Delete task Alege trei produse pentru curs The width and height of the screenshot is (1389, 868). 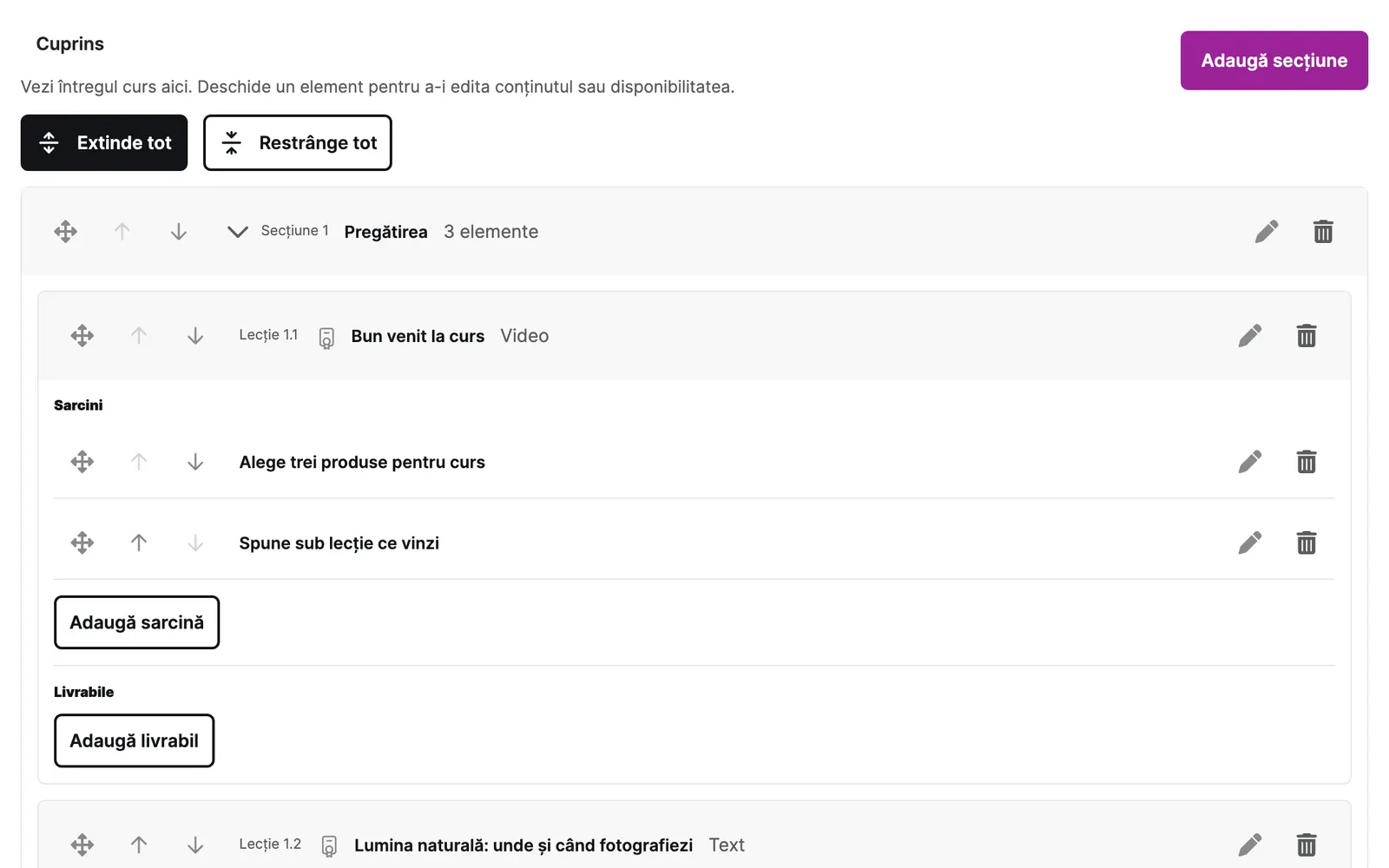click(x=1307, y=462)
